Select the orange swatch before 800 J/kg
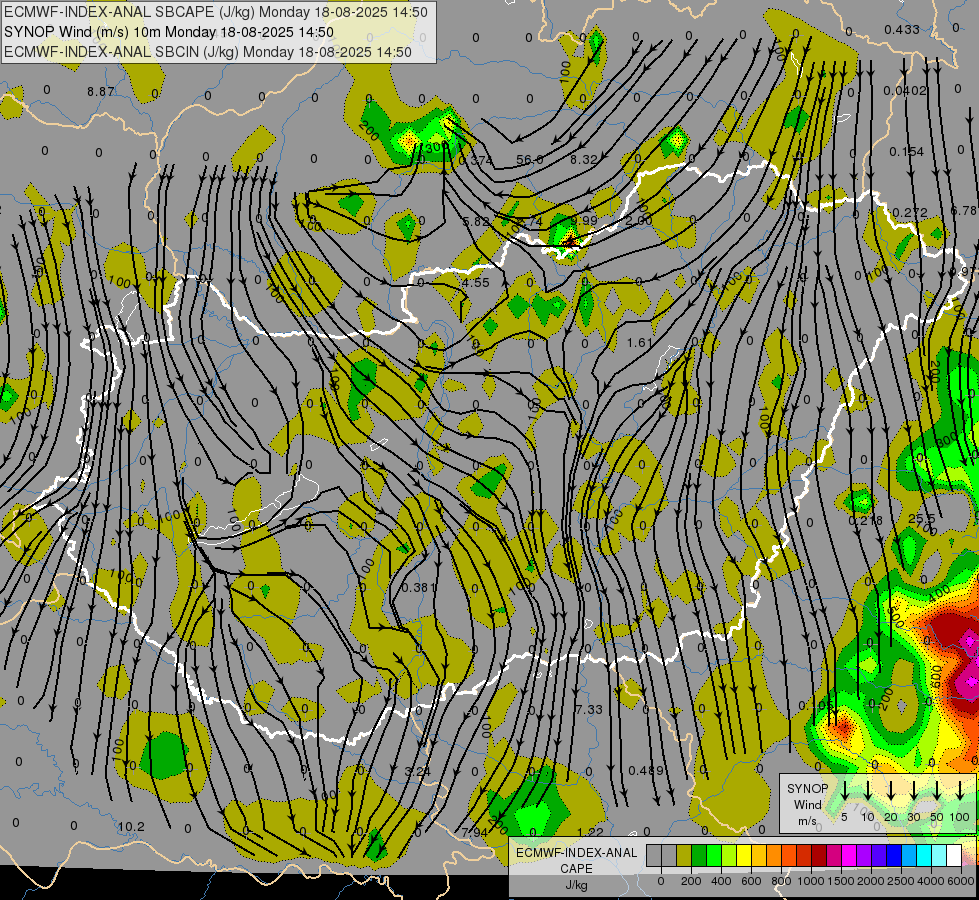 coord(774,856)
